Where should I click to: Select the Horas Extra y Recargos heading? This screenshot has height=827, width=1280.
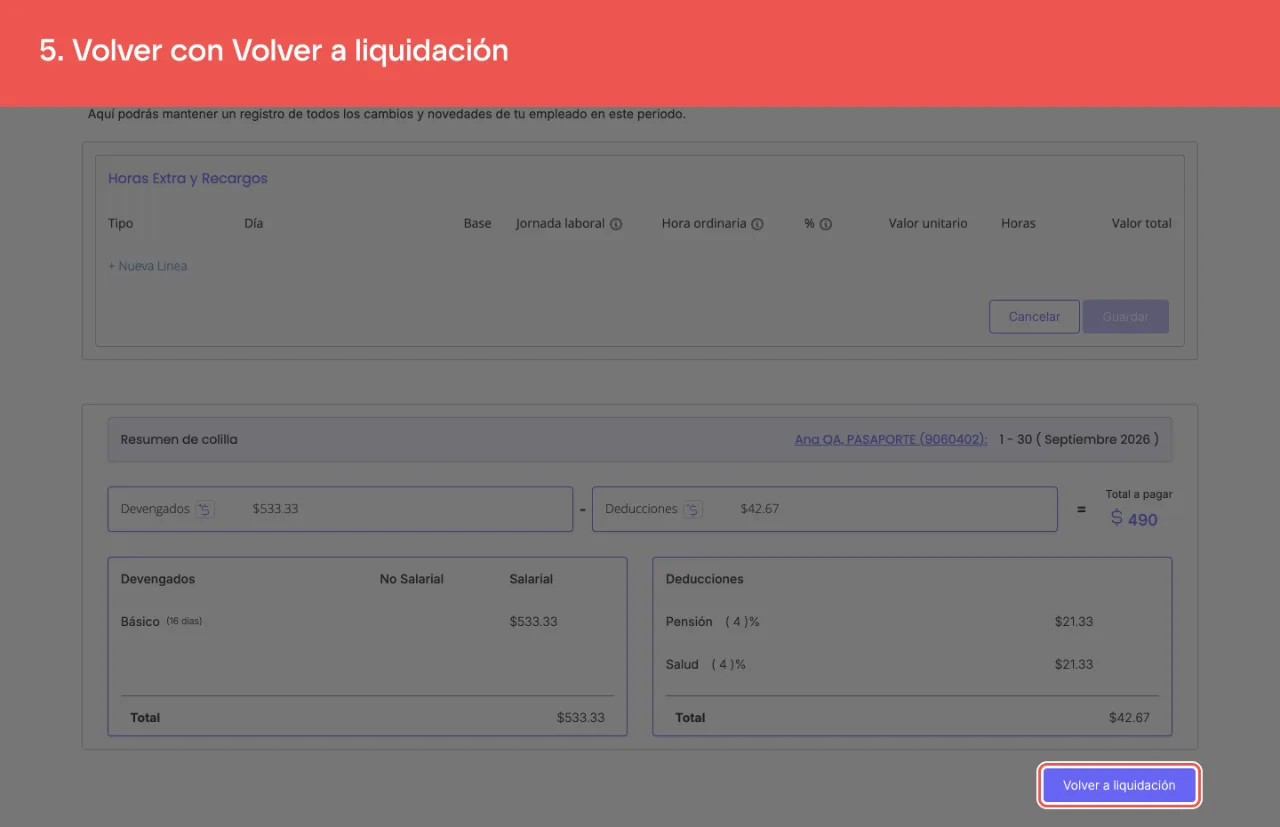[x=188, y=178]
